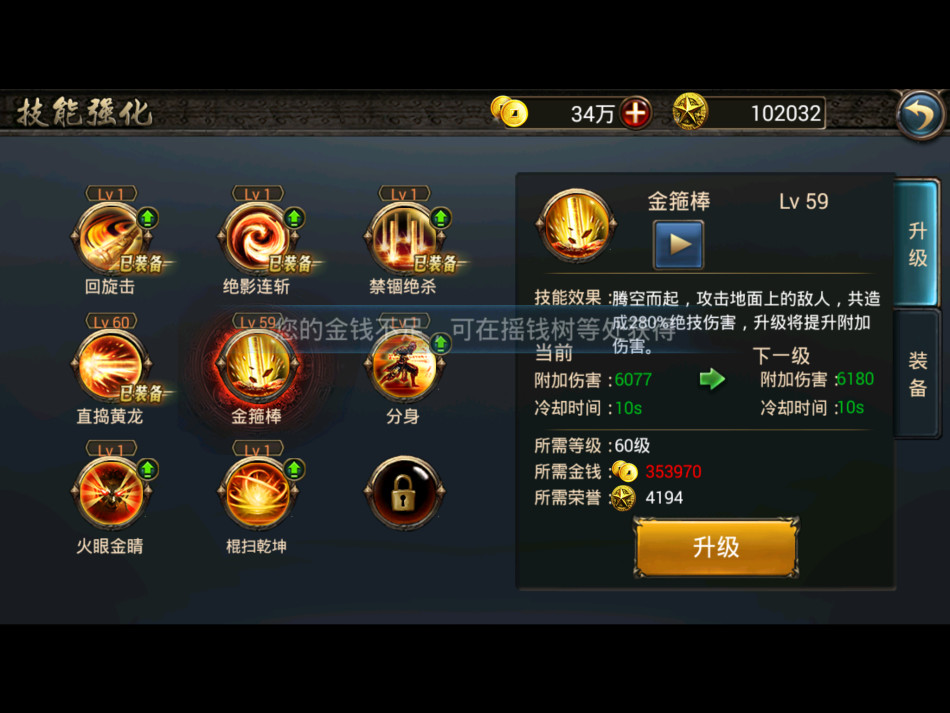Click the 金箍棒 detail panel skill portrait
950x713 pixels.
click(x=576, y=225)
